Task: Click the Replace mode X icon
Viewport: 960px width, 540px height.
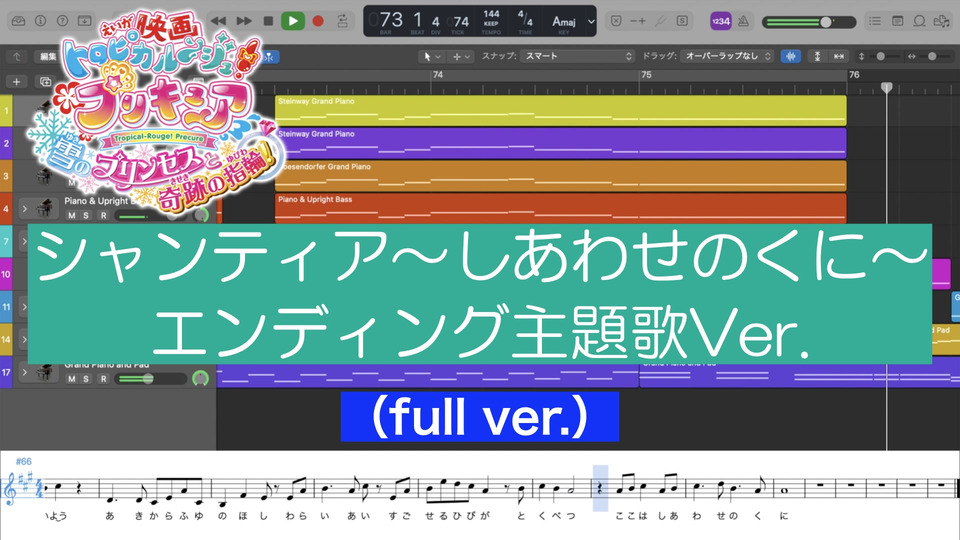Action: (616, 21)
